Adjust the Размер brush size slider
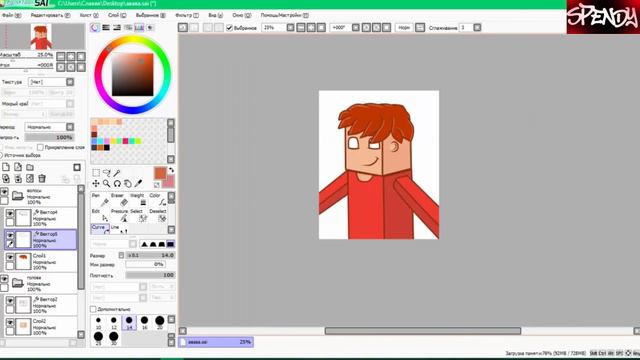Screen dimensions: 640x360 point(150,255)
